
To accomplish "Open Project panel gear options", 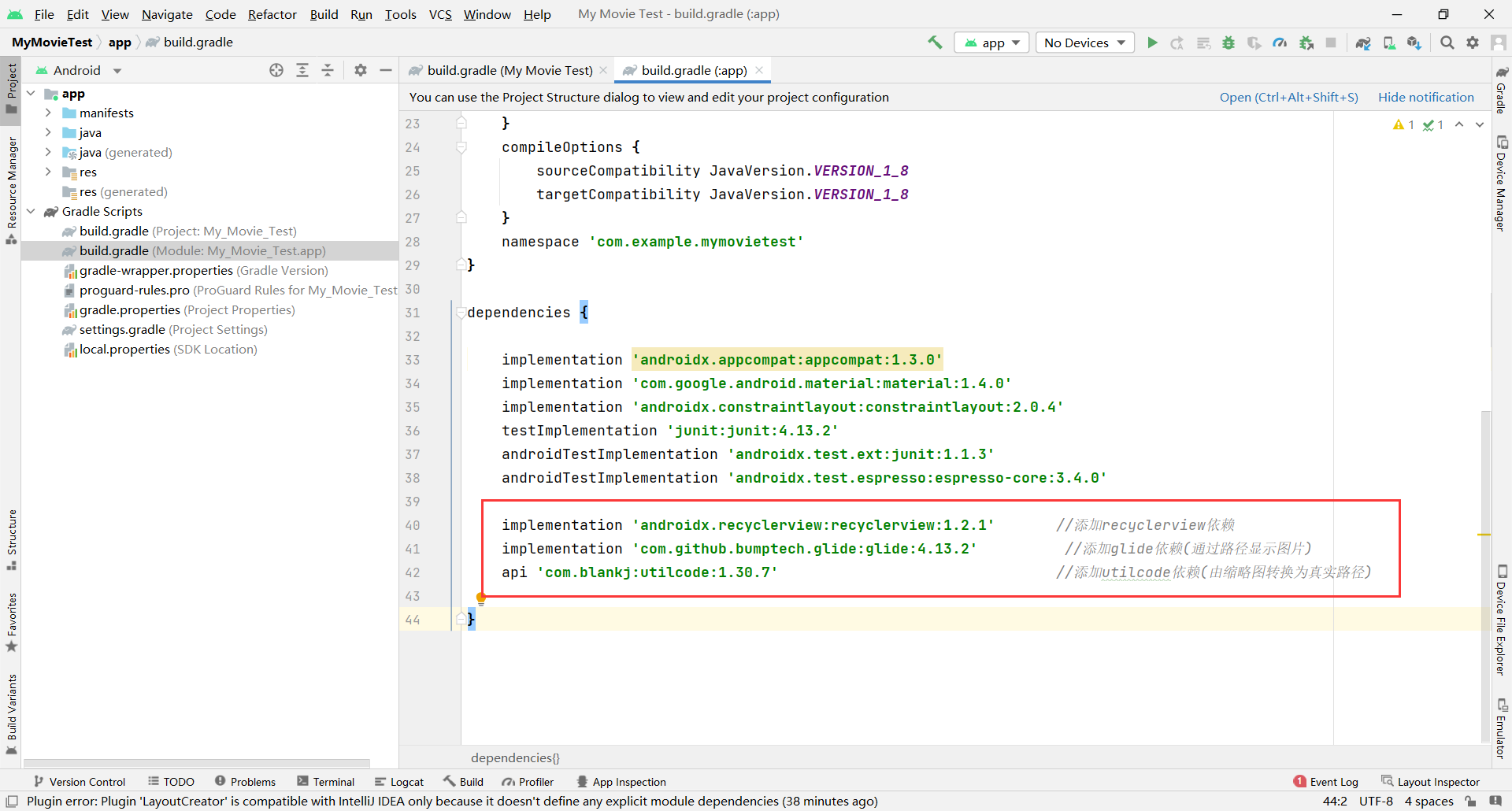I will click(360, 70).
